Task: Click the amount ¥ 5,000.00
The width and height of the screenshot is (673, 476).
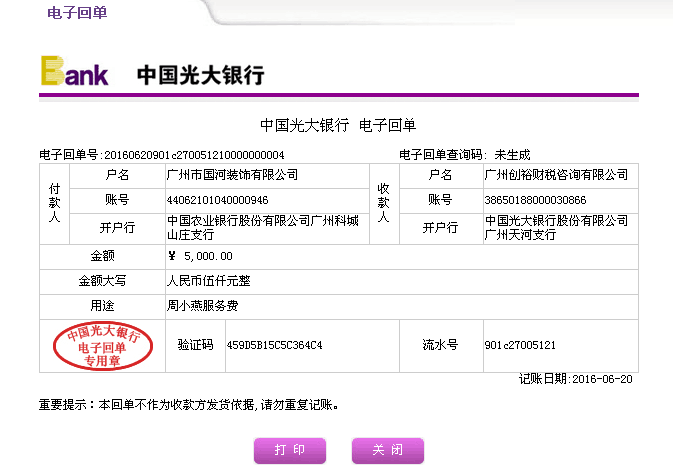Action: (200, 256)
